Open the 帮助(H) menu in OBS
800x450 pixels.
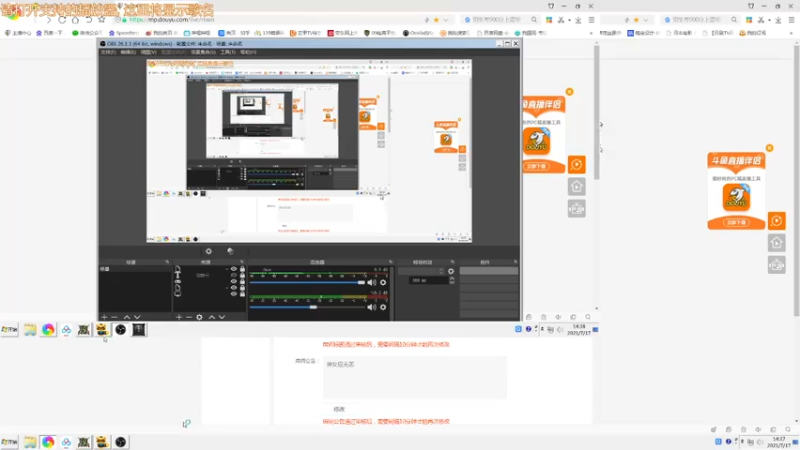(248, 52)
